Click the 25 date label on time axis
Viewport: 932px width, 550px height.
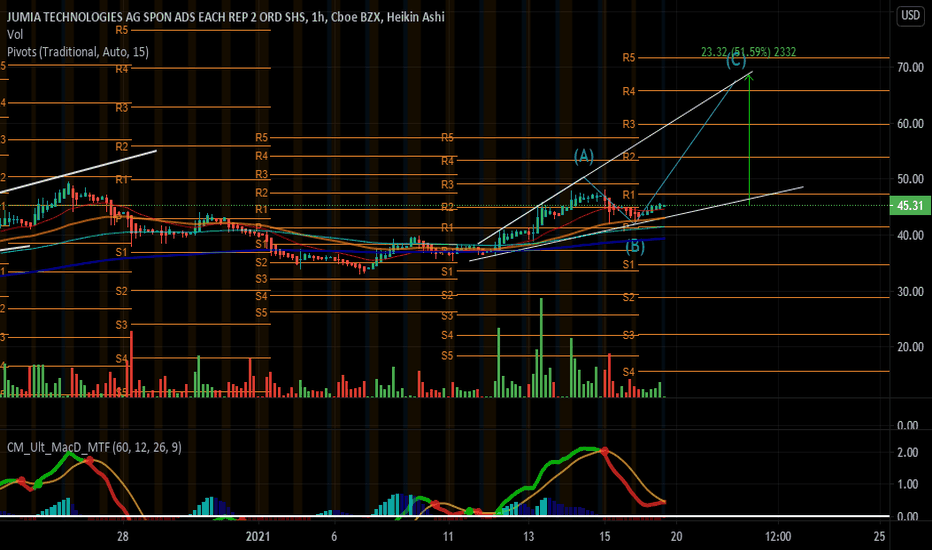tap(880, 536)
